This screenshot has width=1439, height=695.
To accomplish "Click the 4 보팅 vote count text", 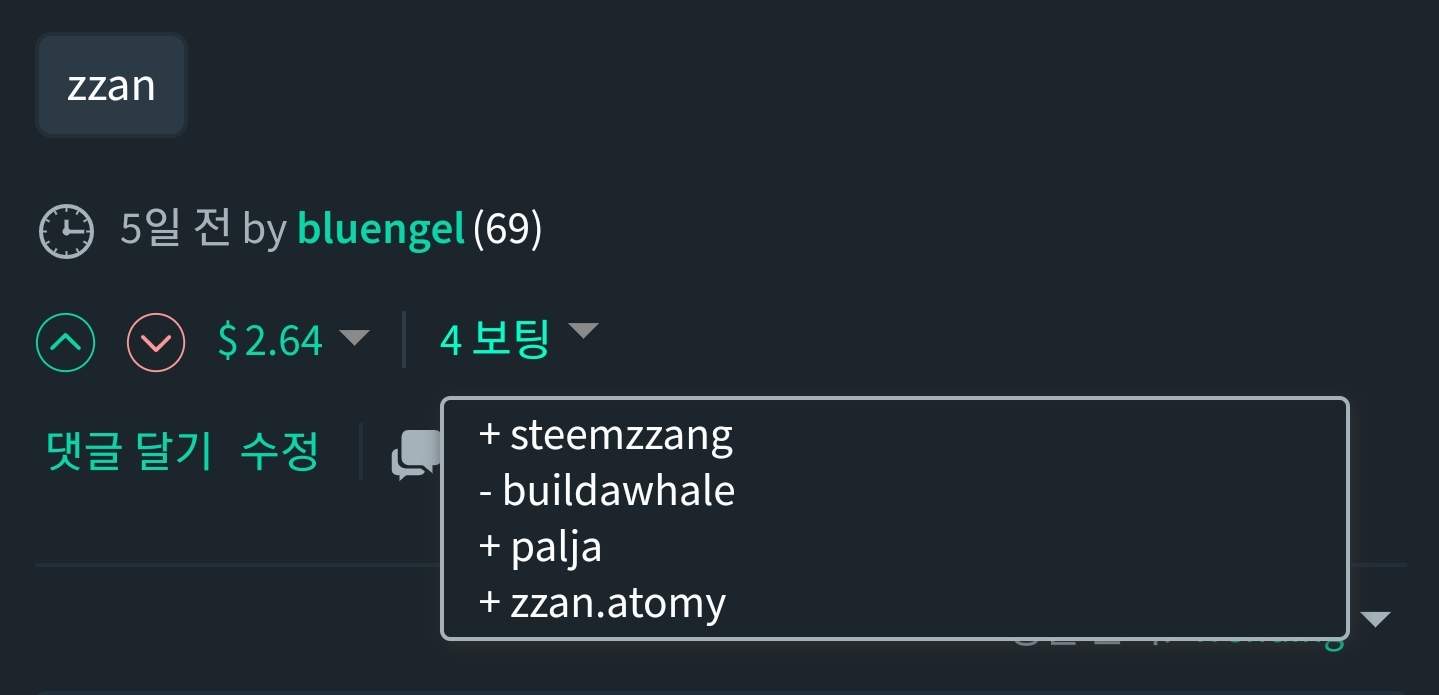I will pos(495,341).
